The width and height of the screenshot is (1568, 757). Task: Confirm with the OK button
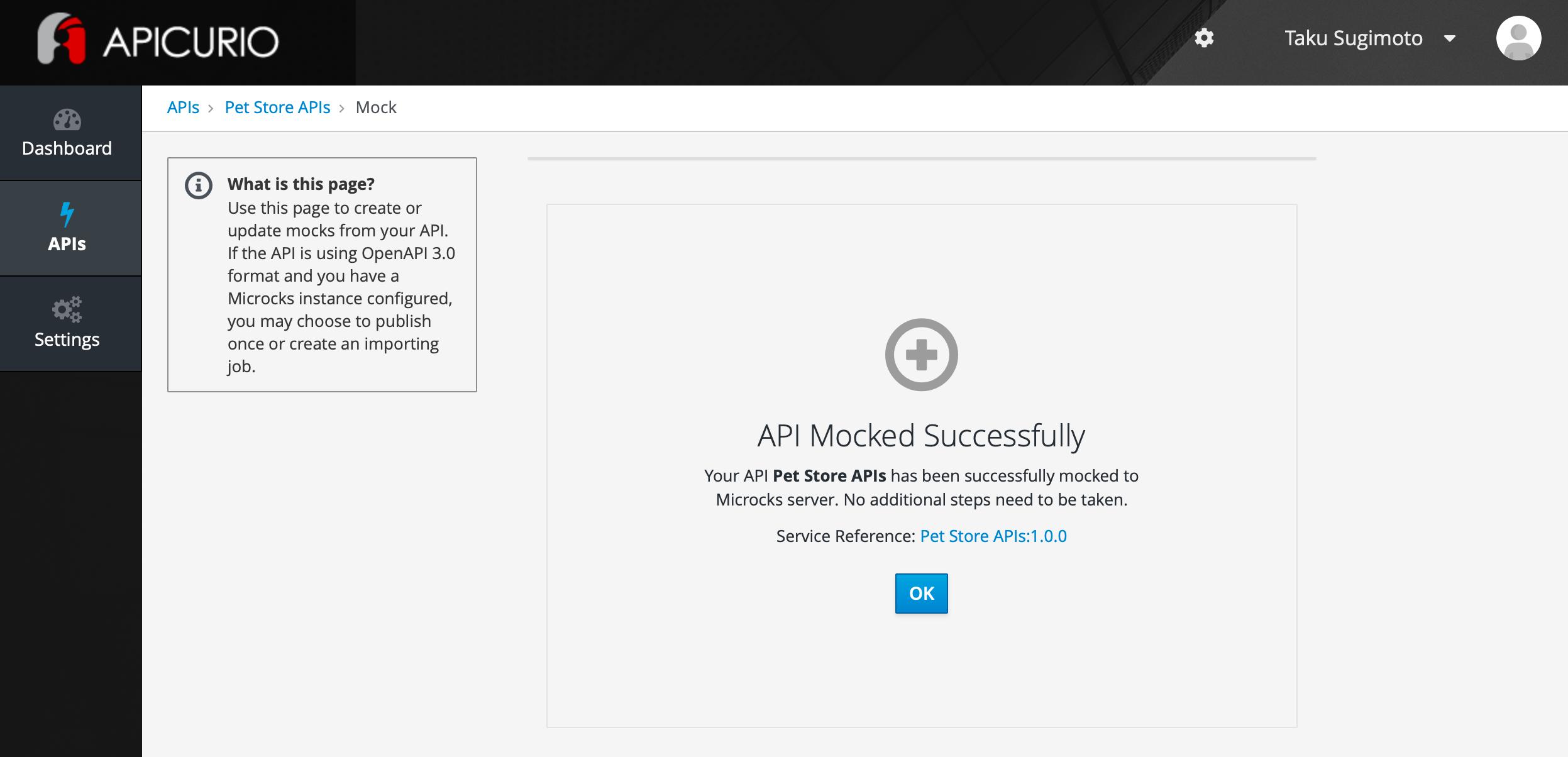tap(921, 593)
